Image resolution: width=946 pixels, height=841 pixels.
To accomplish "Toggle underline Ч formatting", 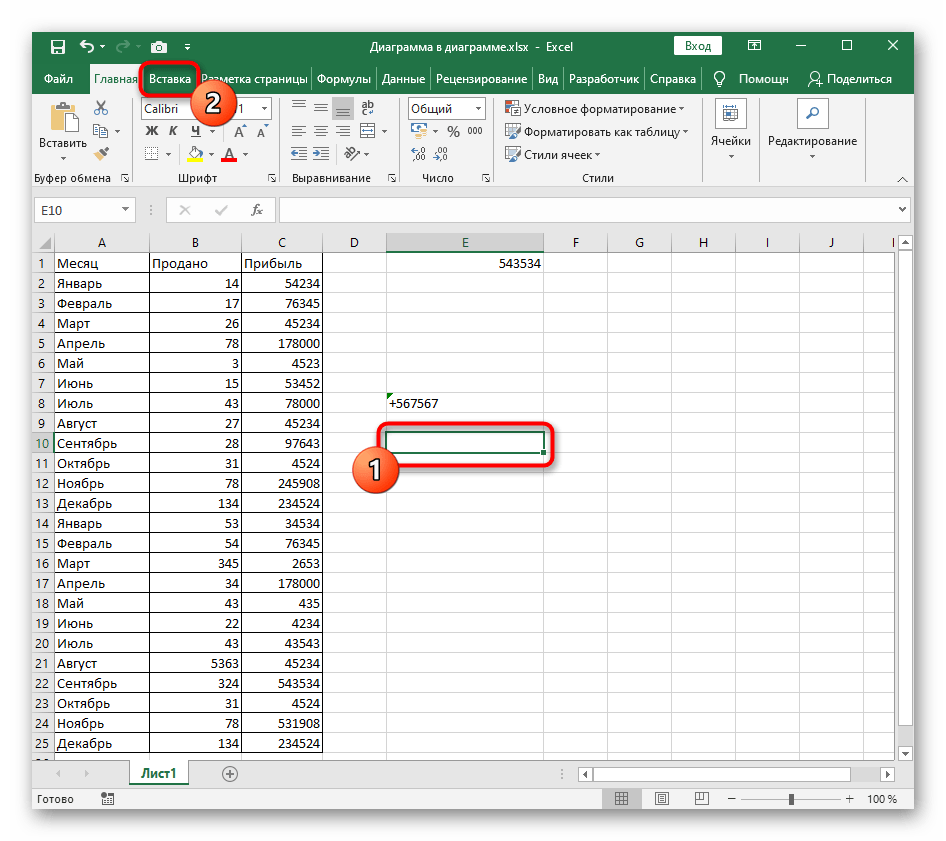I will click(195, 131).
